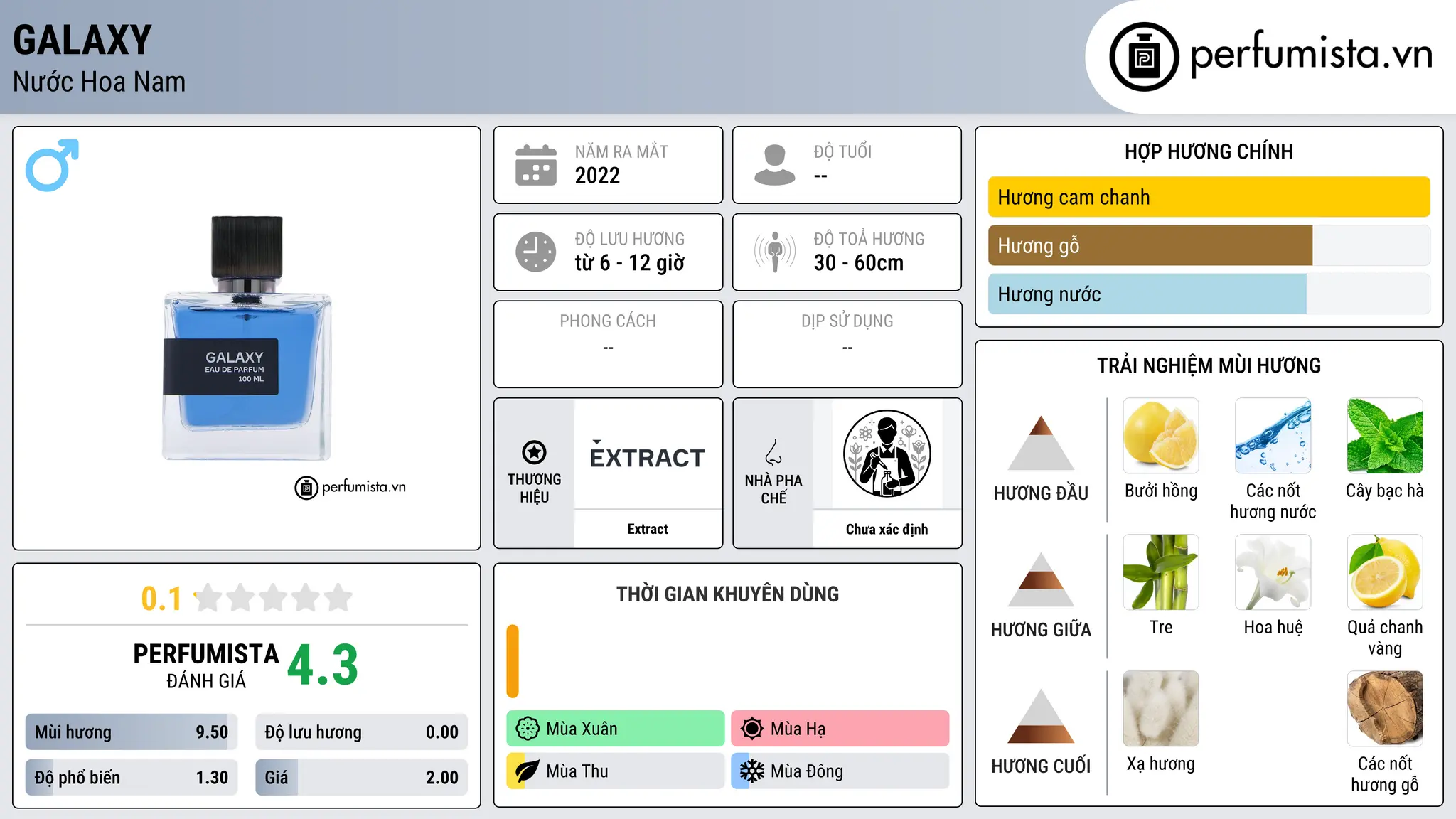The image size is (1456, 819).
Task: Click the Độ lưu hương 0.00 score bar
Action: 361,732
